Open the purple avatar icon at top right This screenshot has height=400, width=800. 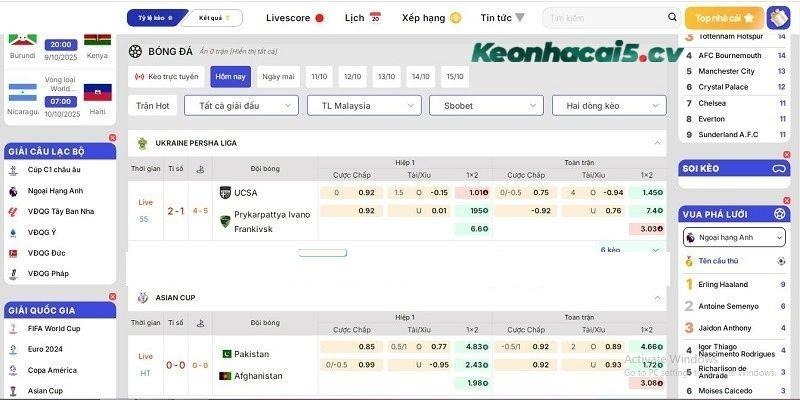(x=778, y=18)
